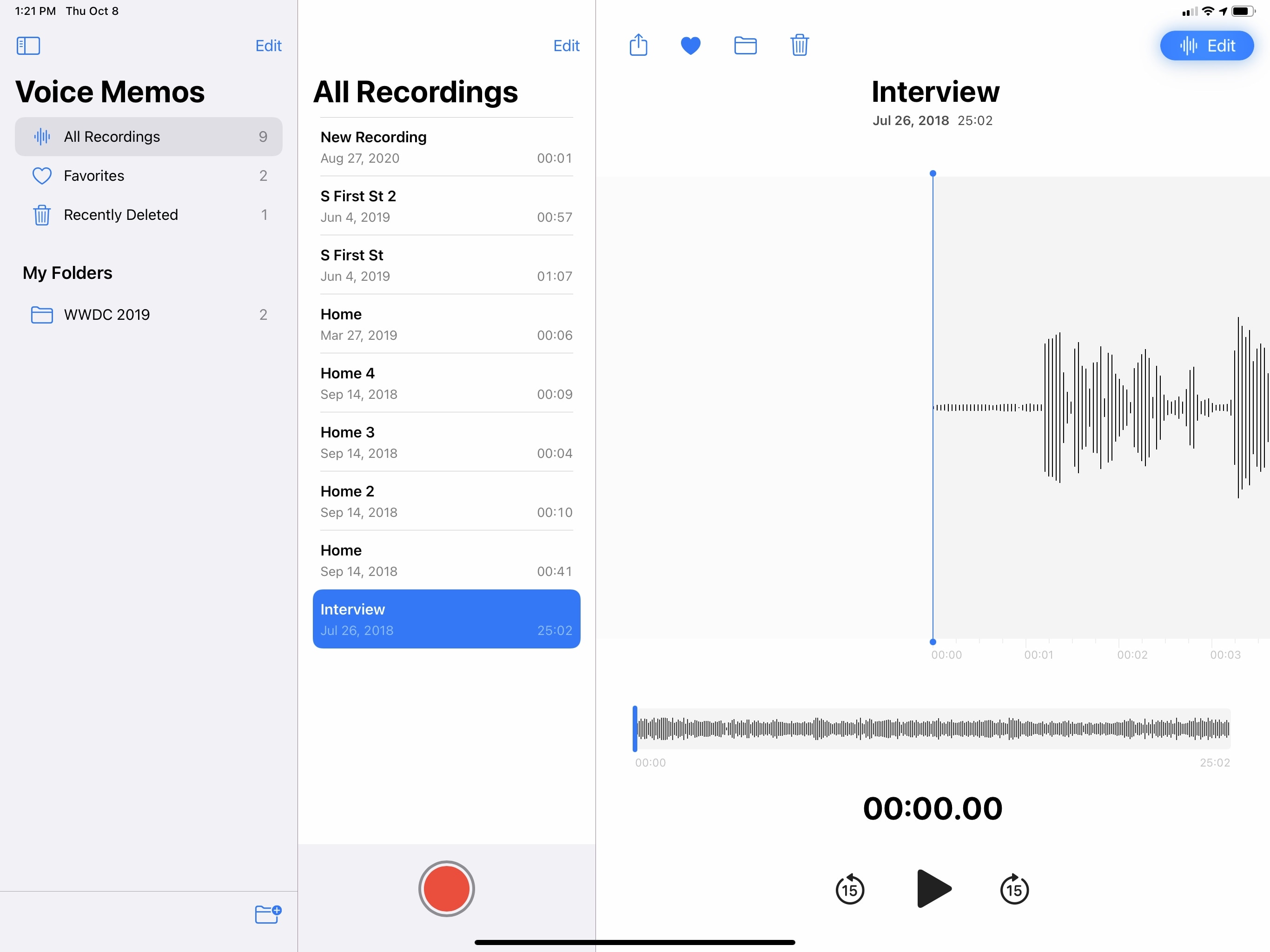Click the home indicator bar

[x=635, y=942]
